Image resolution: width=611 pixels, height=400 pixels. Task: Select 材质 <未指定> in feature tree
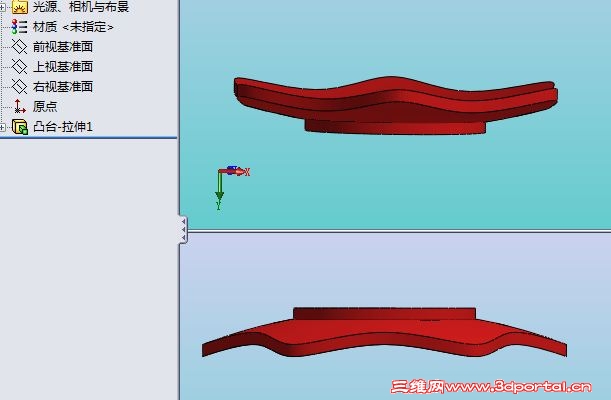(73, 27)
